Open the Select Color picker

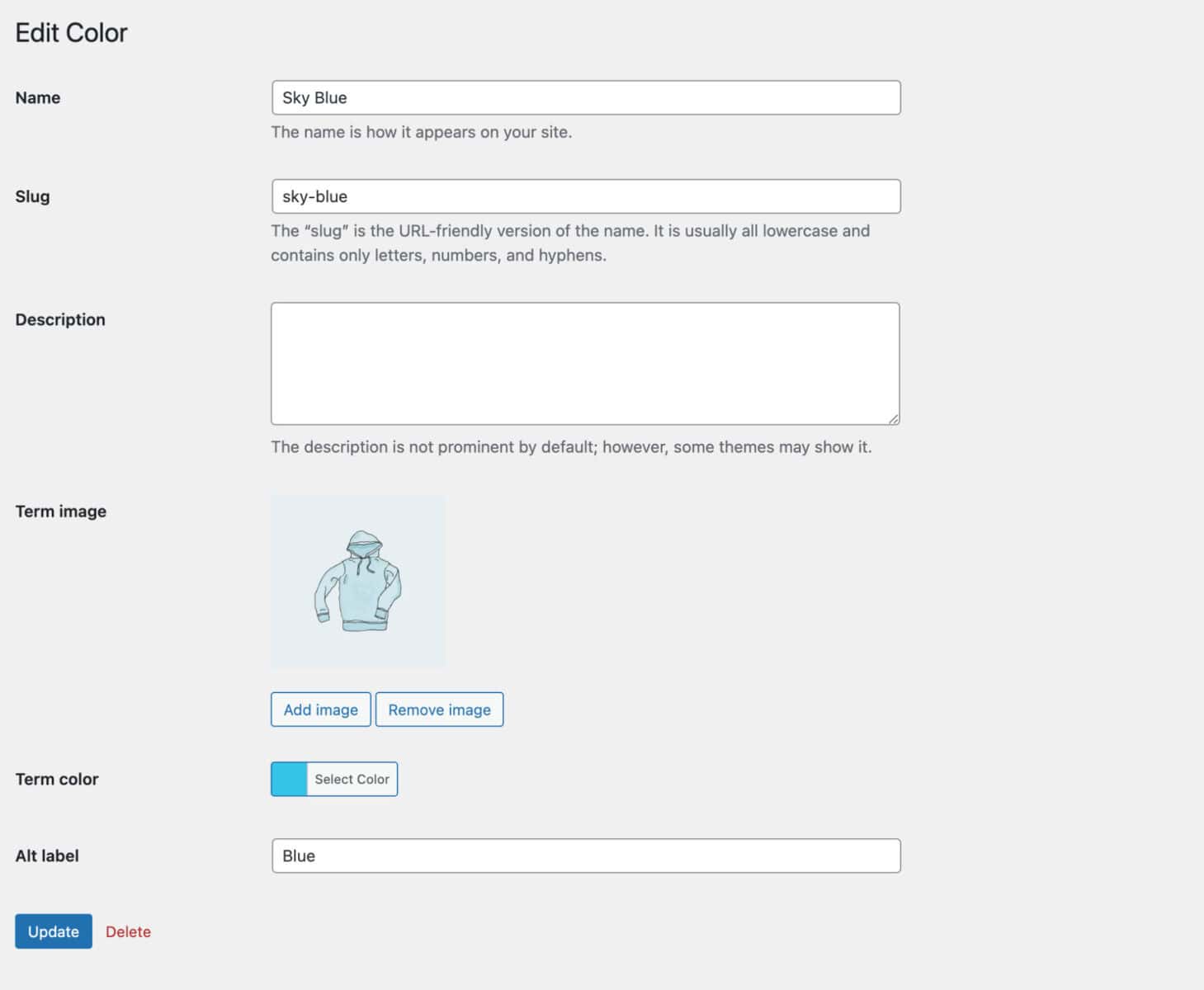pyautogui.click(x=352, y=779)
